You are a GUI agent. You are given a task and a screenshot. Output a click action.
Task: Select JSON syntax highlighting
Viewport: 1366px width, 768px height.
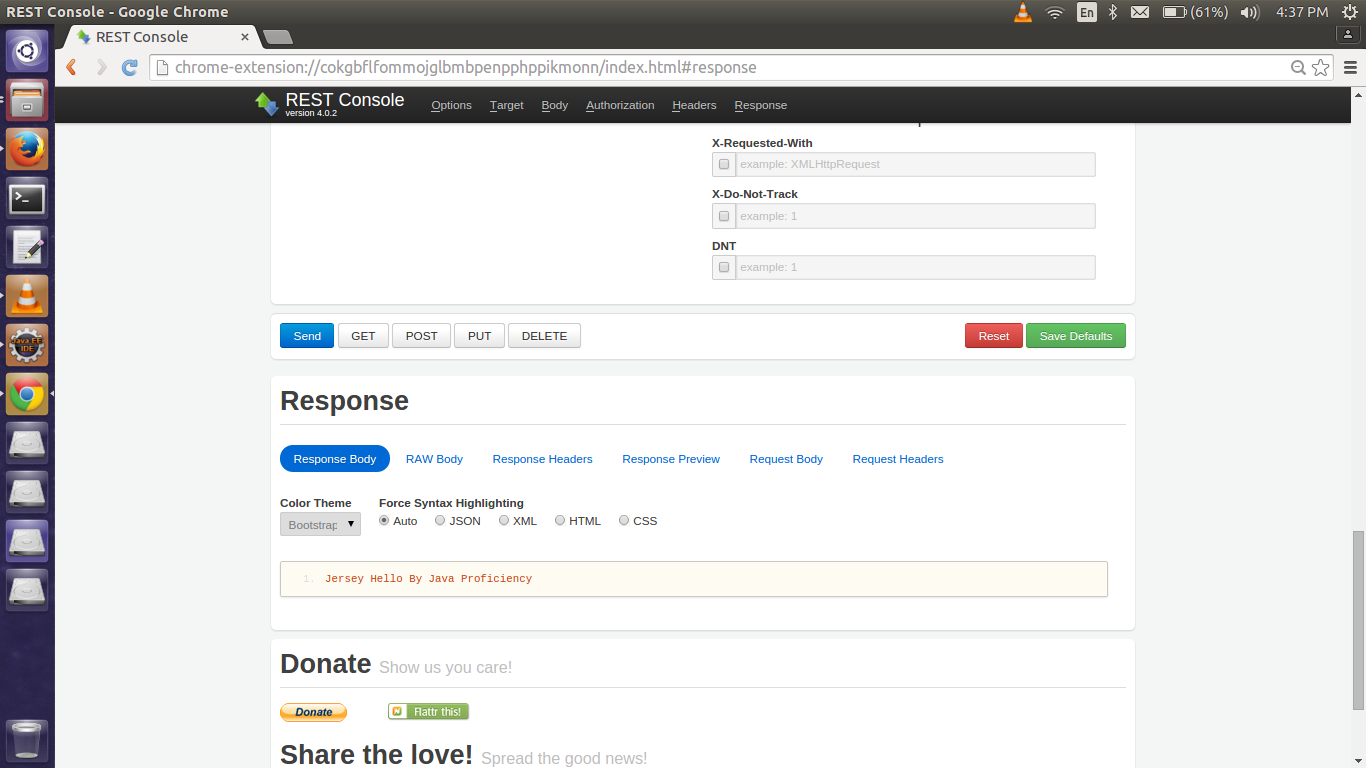coord(440,520)
